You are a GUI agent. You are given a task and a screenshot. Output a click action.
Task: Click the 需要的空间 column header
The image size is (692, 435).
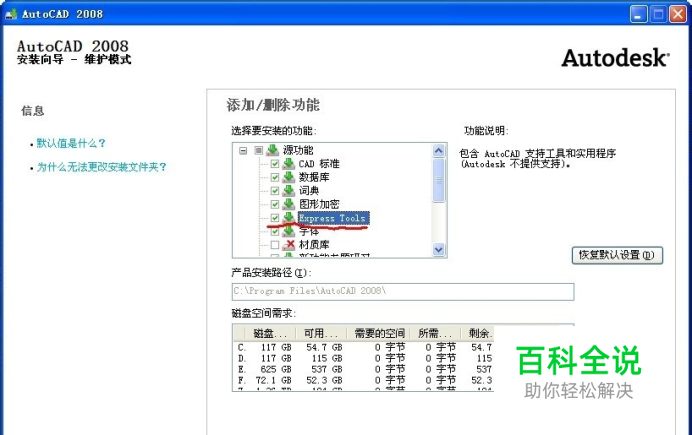pos(379,333)
